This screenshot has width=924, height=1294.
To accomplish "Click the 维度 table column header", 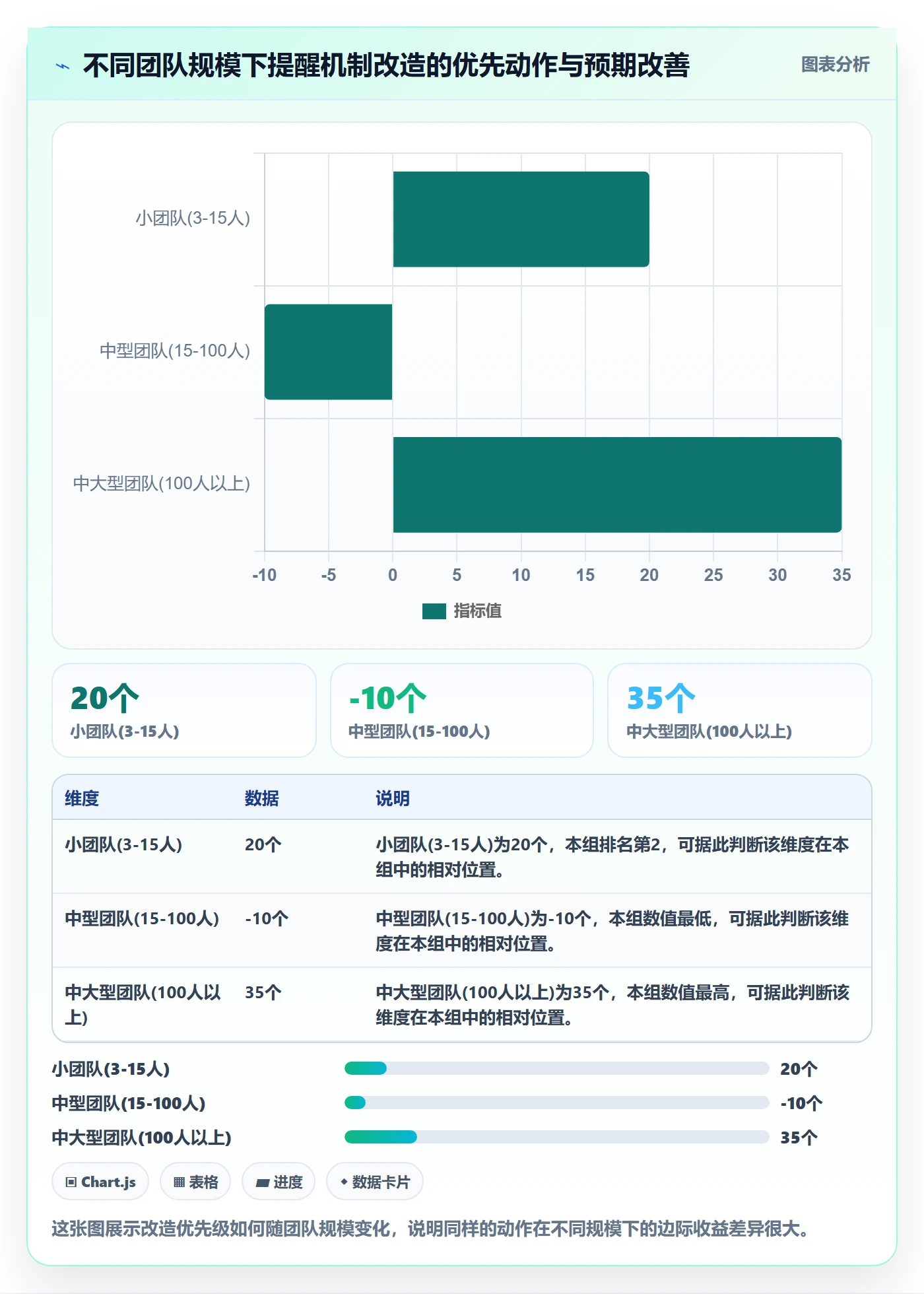I will [x=82, y=798].
